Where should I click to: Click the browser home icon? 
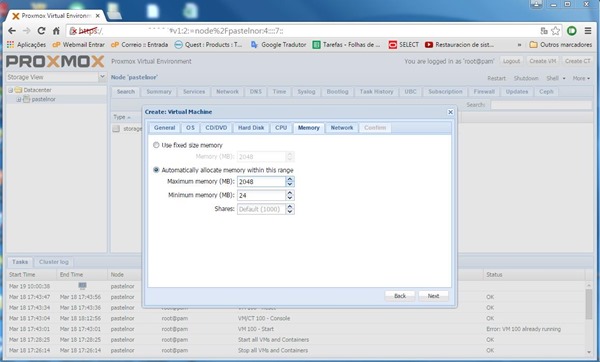coord(56,31)
